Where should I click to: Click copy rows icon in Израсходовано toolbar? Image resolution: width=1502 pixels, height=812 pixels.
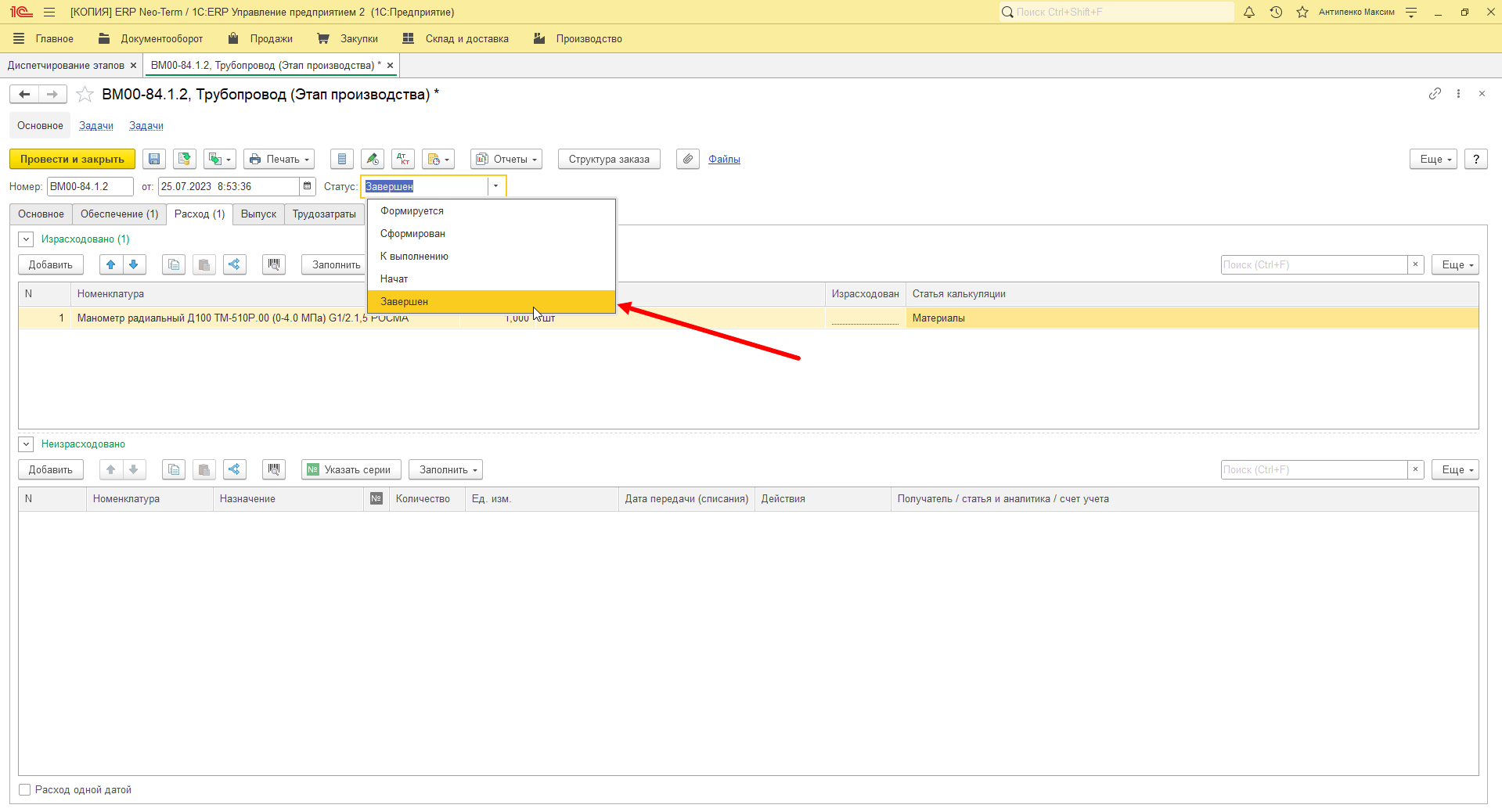174,264
